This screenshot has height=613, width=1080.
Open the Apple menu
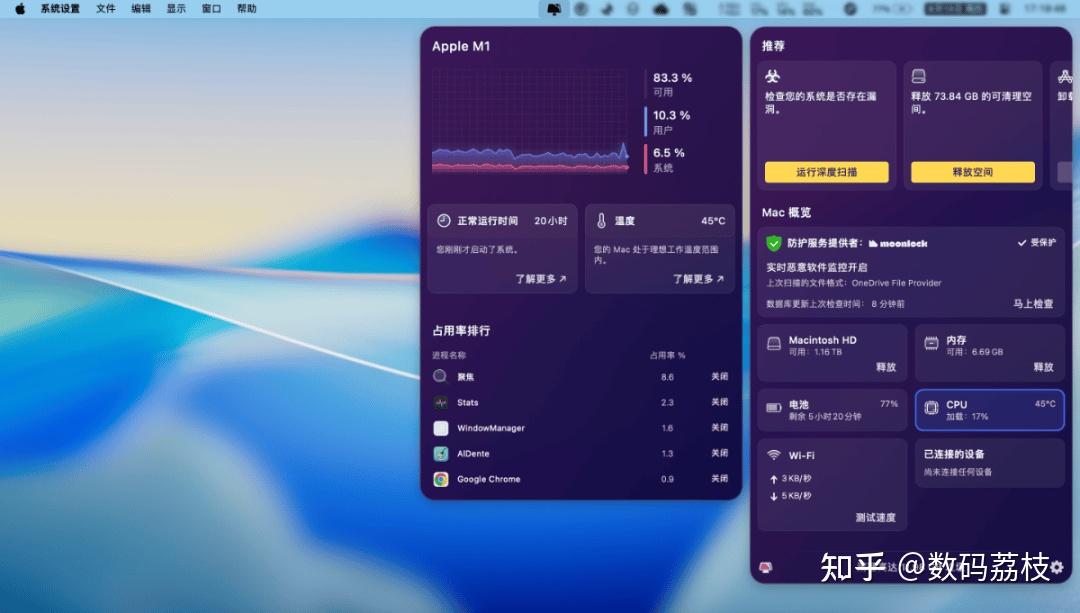click(x=20, y=9)
